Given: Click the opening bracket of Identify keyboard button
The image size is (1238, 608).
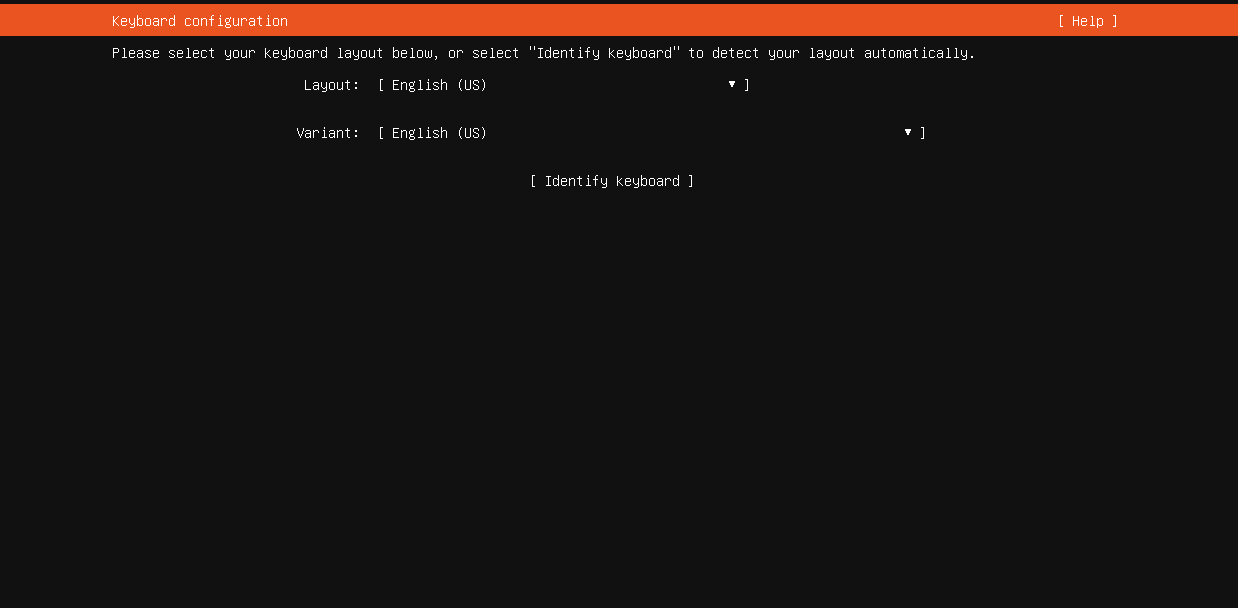Looking at the screenshot, I should 533,181.
